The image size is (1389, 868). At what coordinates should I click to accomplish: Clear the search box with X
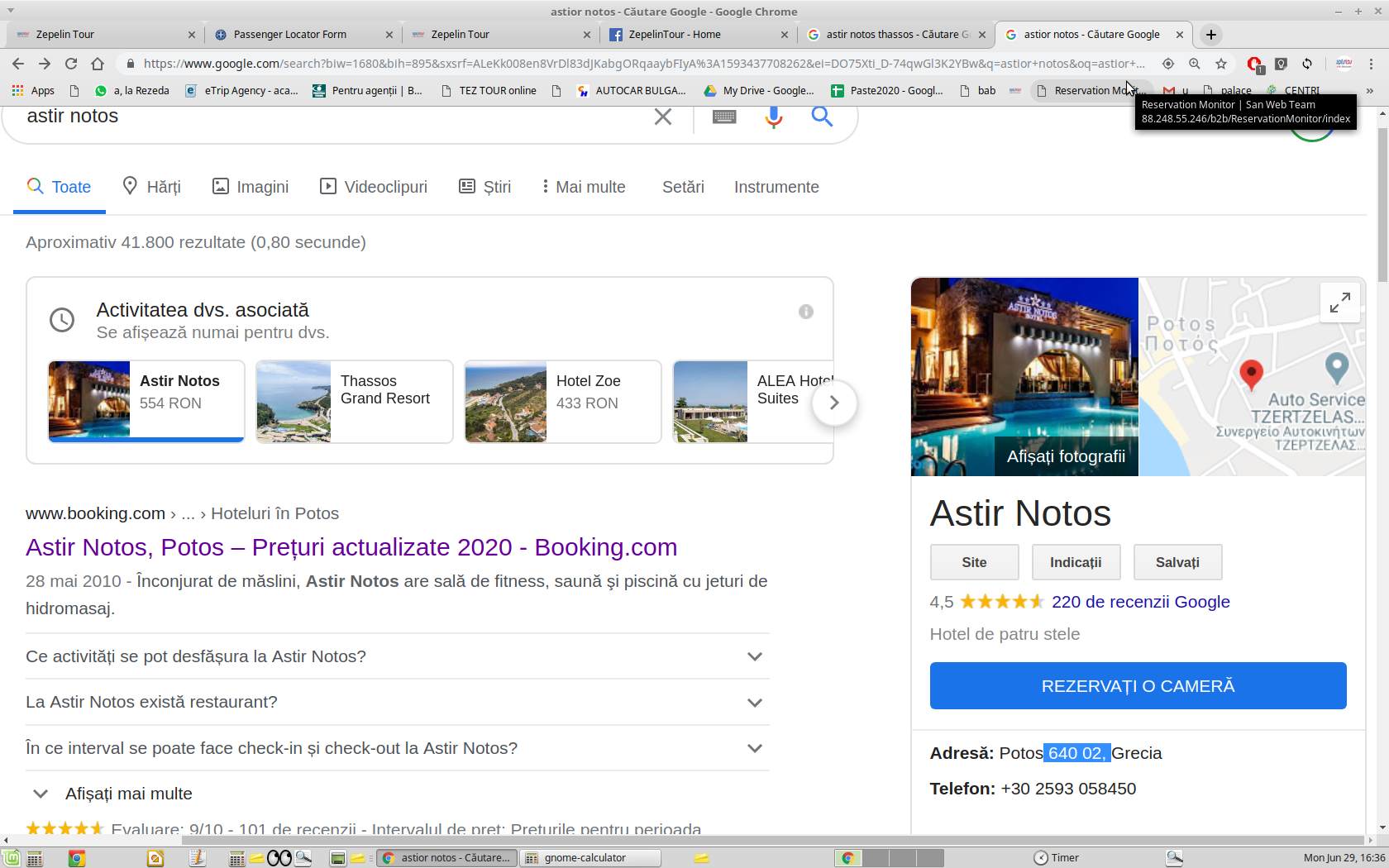pos(663,117)
